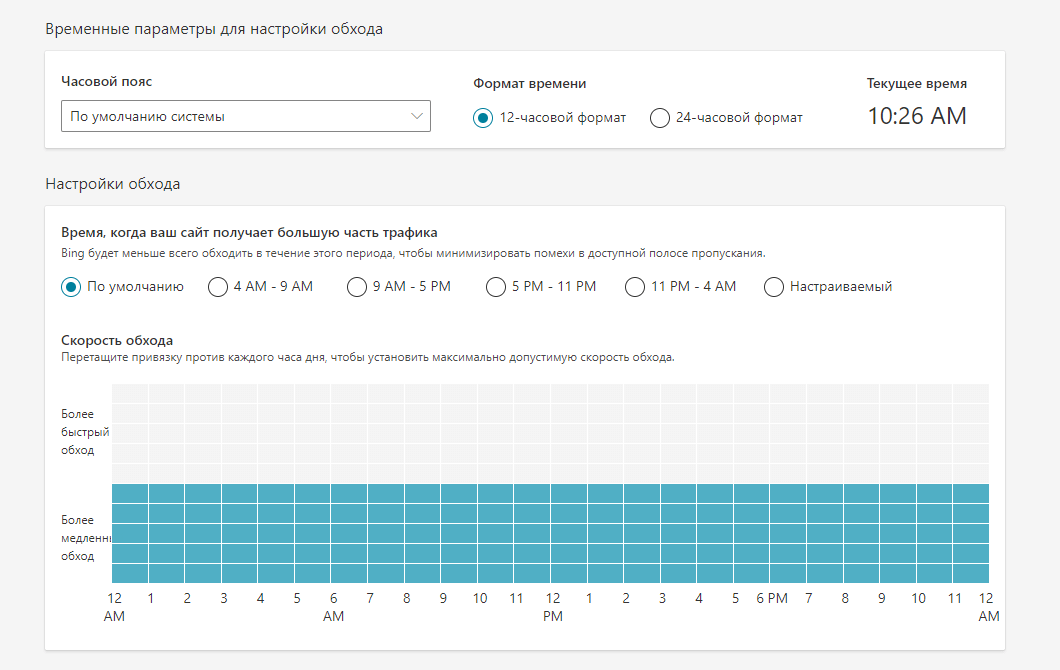Choose the 11 PM - 4 AM period
1060x670 pixels.
[635, 287]
